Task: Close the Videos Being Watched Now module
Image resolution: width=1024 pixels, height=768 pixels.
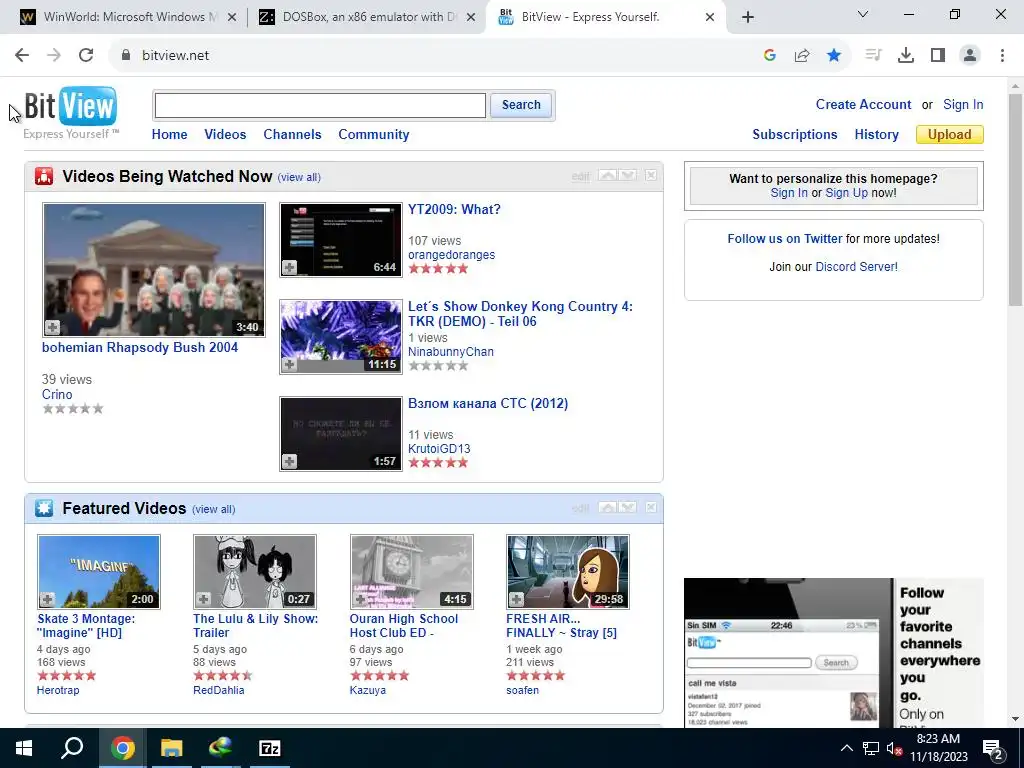Action: 651,175
